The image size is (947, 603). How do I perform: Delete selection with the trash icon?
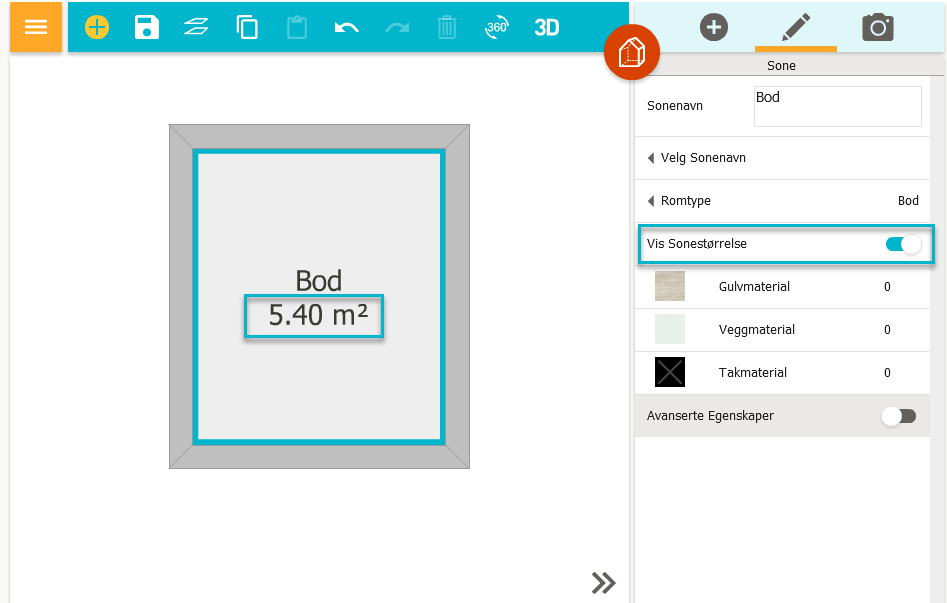[447, 27]
